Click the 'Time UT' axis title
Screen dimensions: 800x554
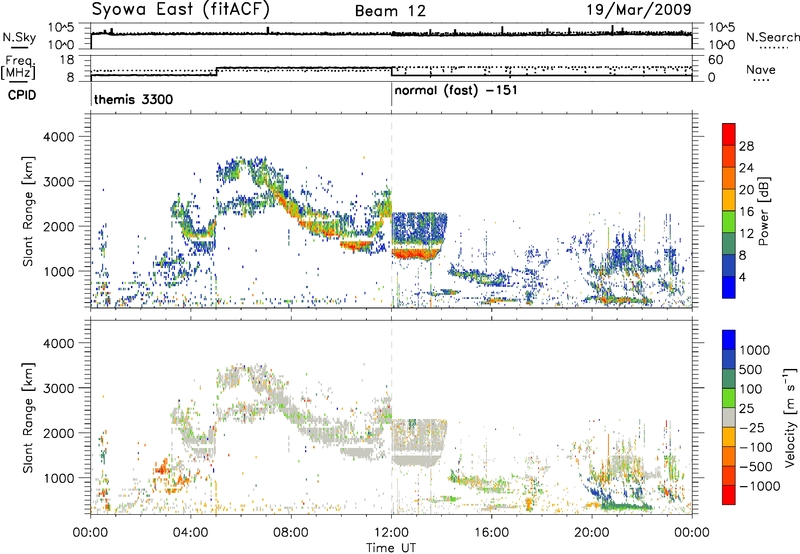[391, 548]
